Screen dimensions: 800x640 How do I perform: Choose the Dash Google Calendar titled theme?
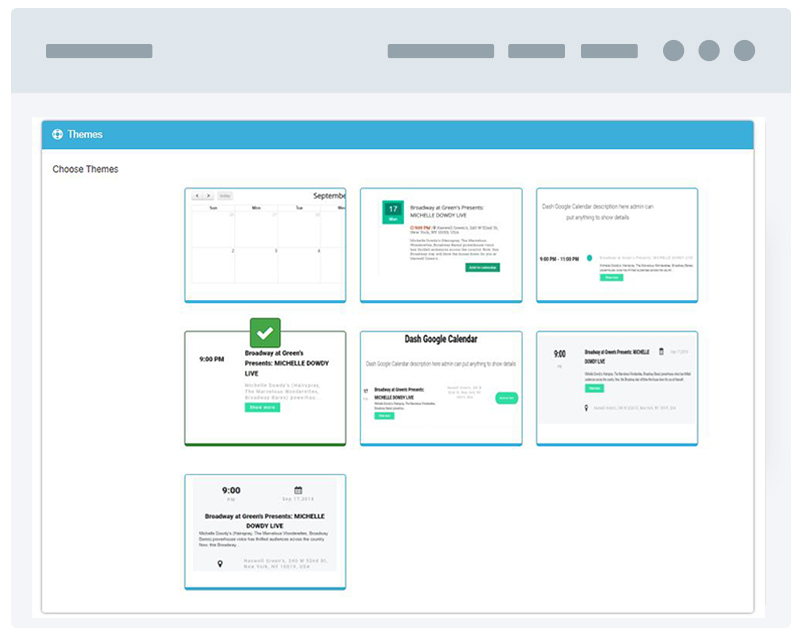441,388
